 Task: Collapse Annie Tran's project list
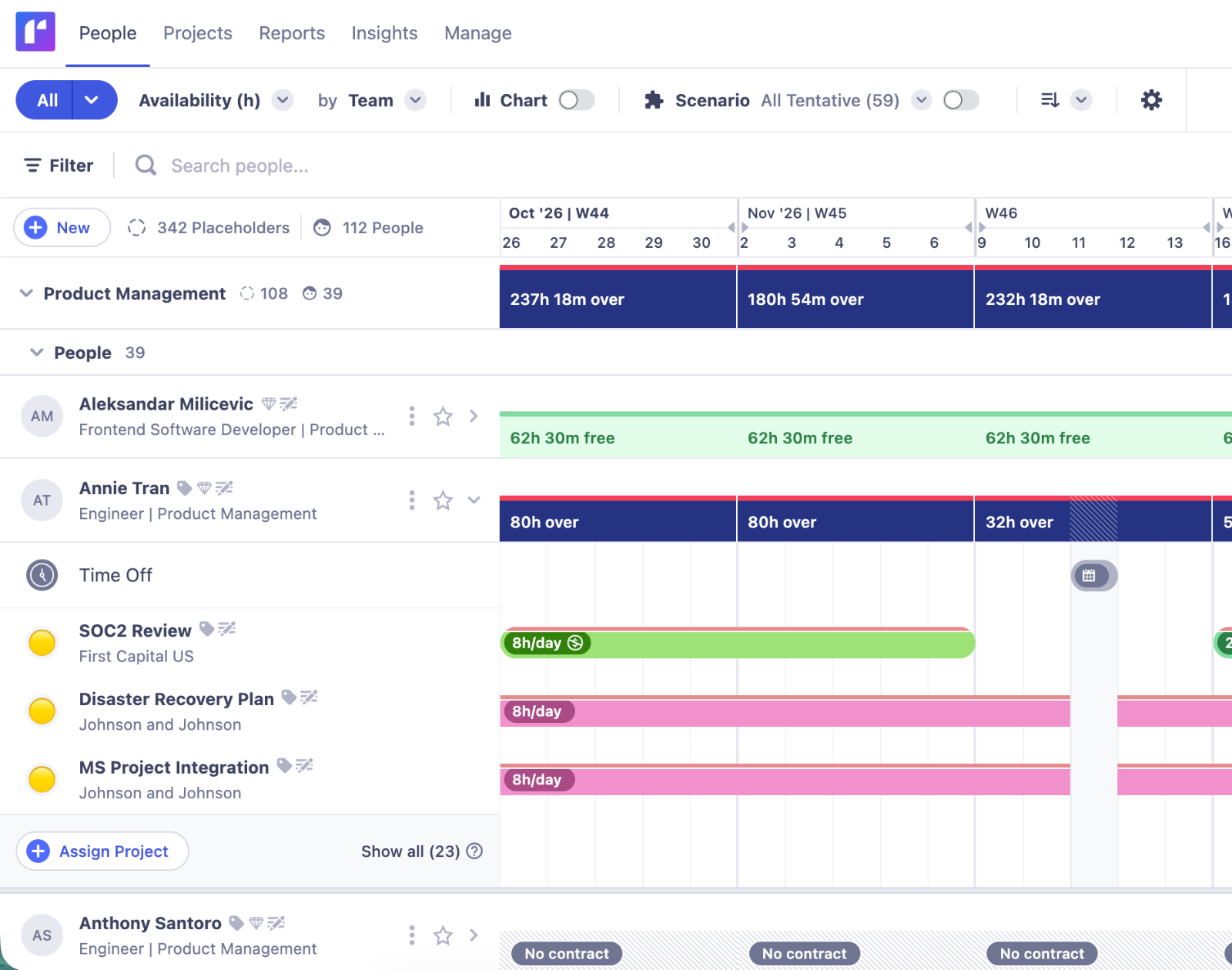(474, 500)
